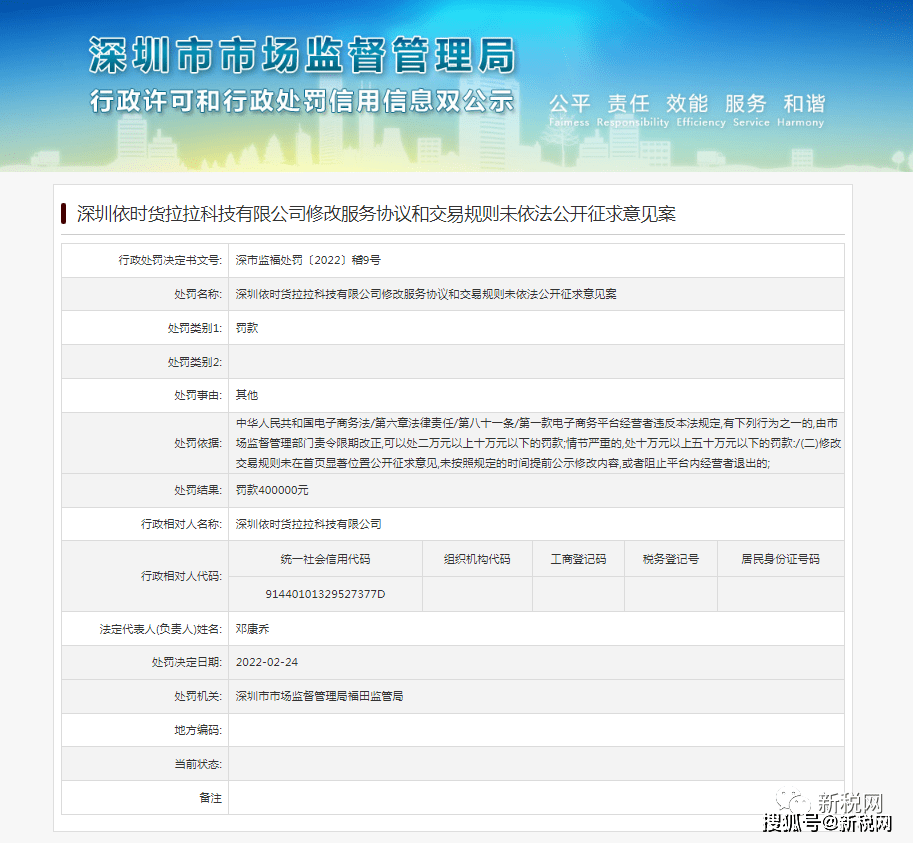Select the 罚款 penalty category value
This screenshot has height=843, width=913.
[x=247, y=328]
